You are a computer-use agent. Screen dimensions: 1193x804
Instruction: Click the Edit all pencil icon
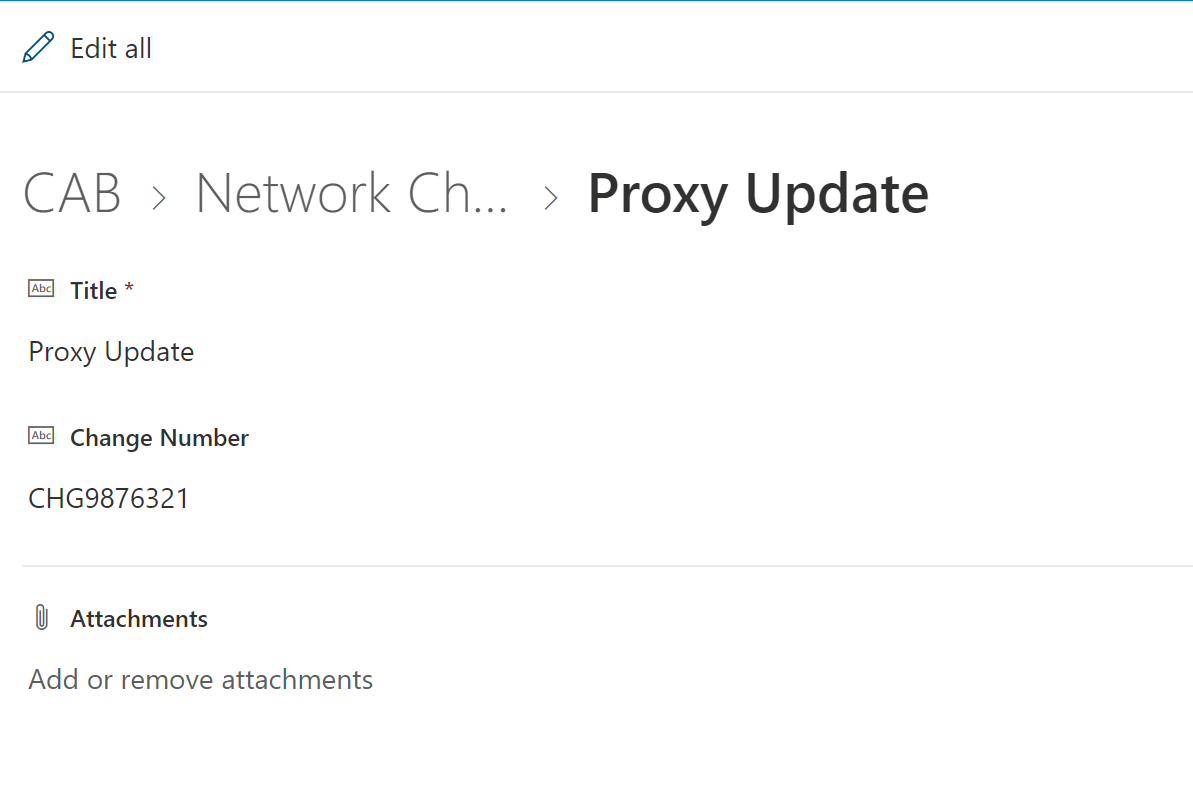point(38,48)
